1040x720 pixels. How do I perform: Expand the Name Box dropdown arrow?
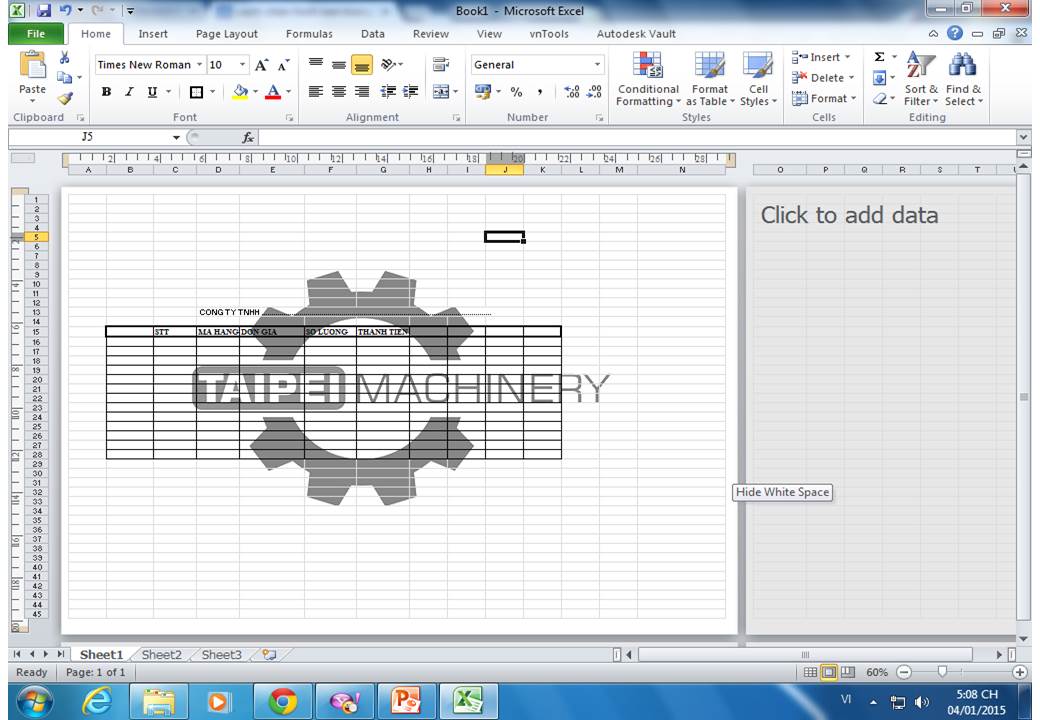177,137
